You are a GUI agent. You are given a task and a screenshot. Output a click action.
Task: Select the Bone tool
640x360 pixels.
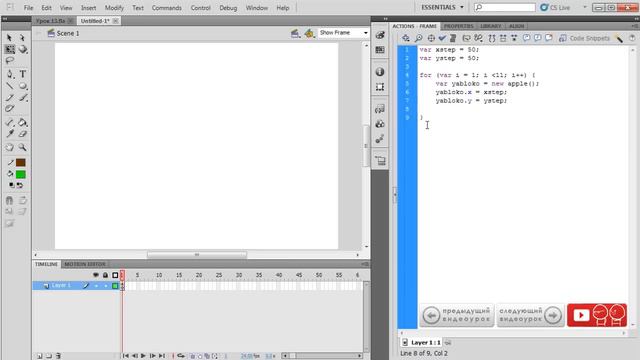tap(10, 122)
